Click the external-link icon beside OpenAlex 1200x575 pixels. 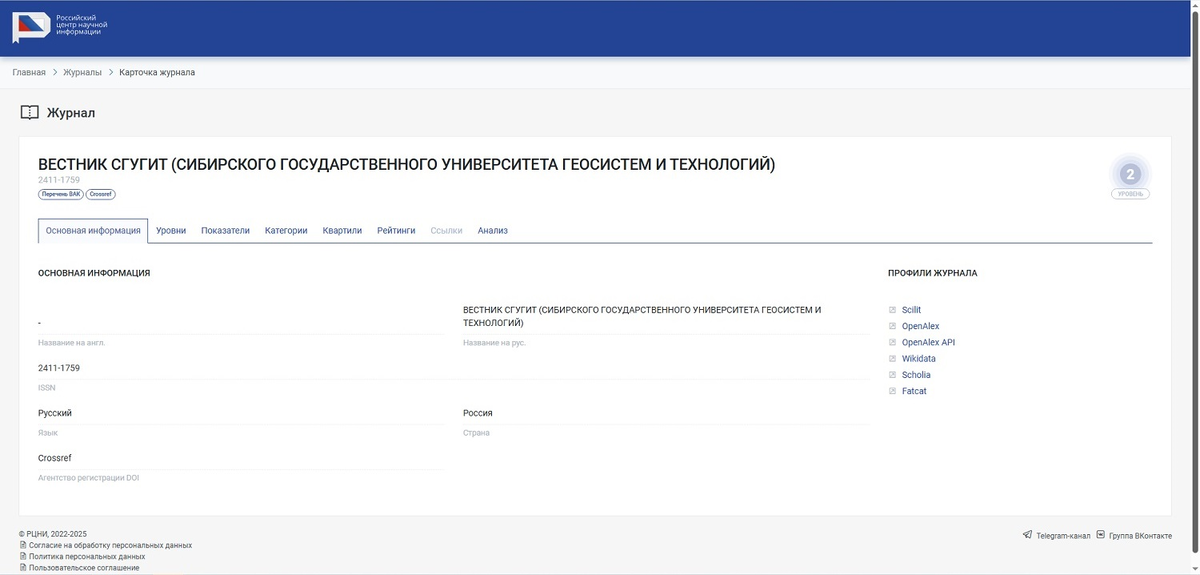tap(892, 326)
